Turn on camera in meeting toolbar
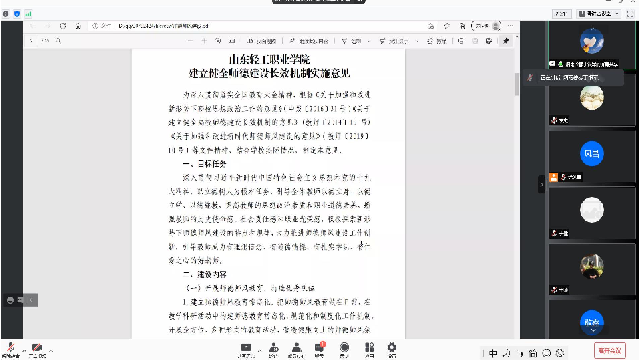640x360 pixels. (37, 350)
